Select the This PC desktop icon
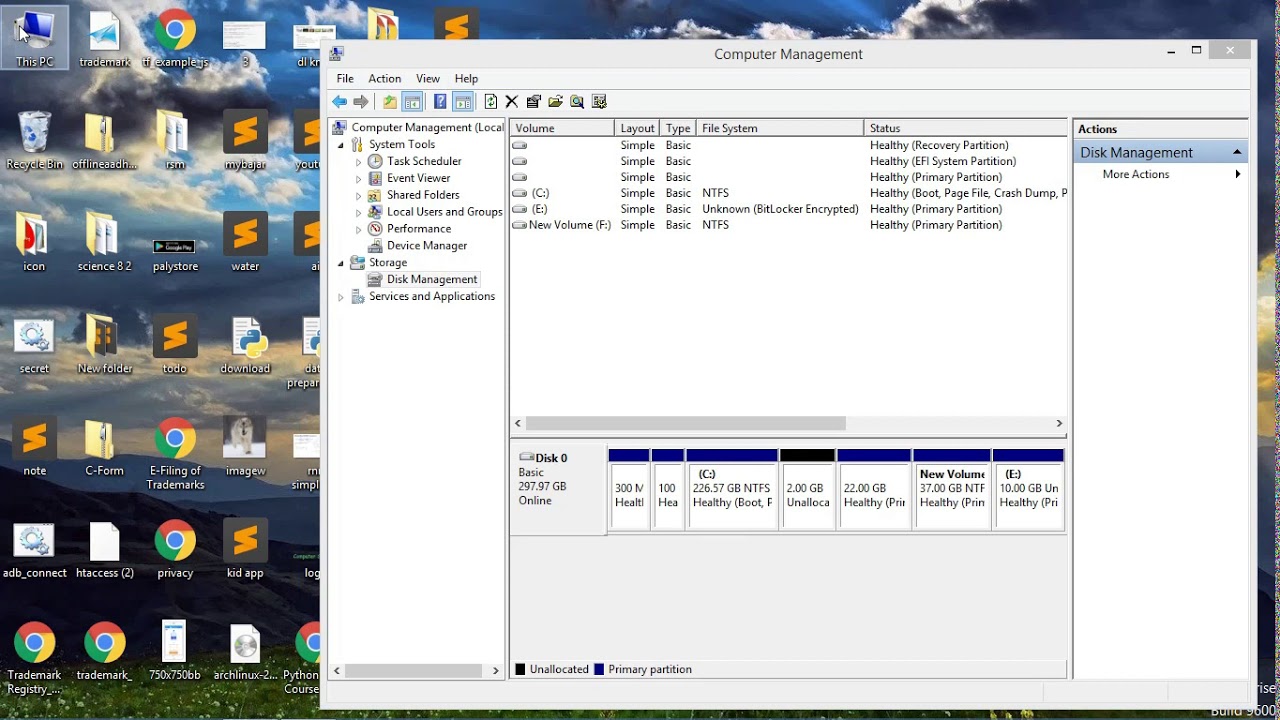The image size is (1280, 720). (x=35, y=37)
